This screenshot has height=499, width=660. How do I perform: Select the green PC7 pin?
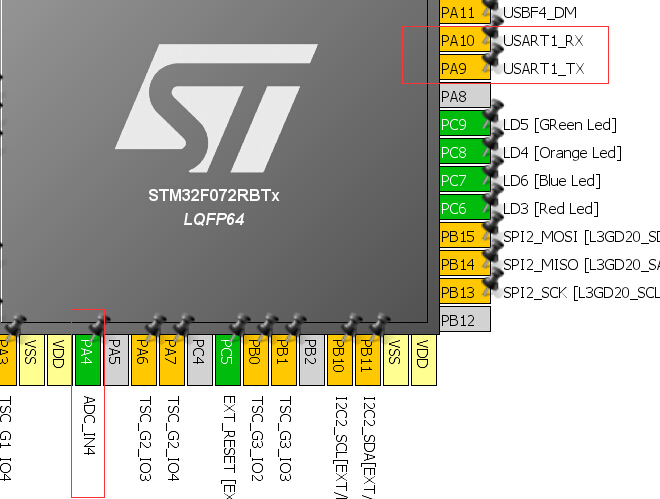(x=465, y=180)
